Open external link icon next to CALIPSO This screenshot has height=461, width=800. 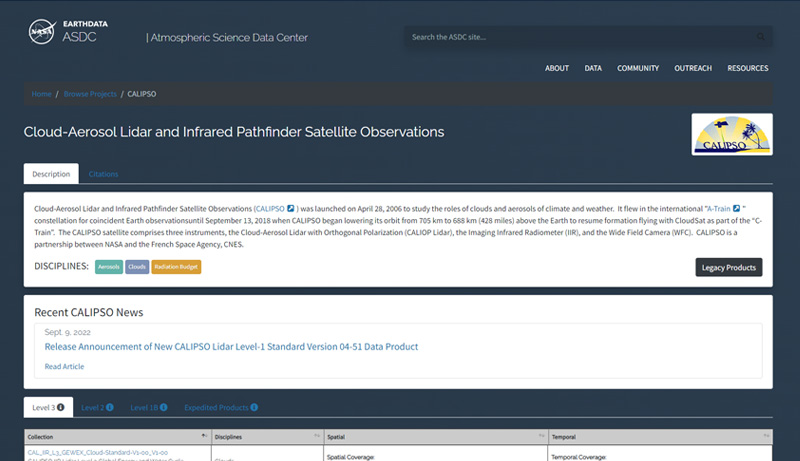[x=290, y=208]
